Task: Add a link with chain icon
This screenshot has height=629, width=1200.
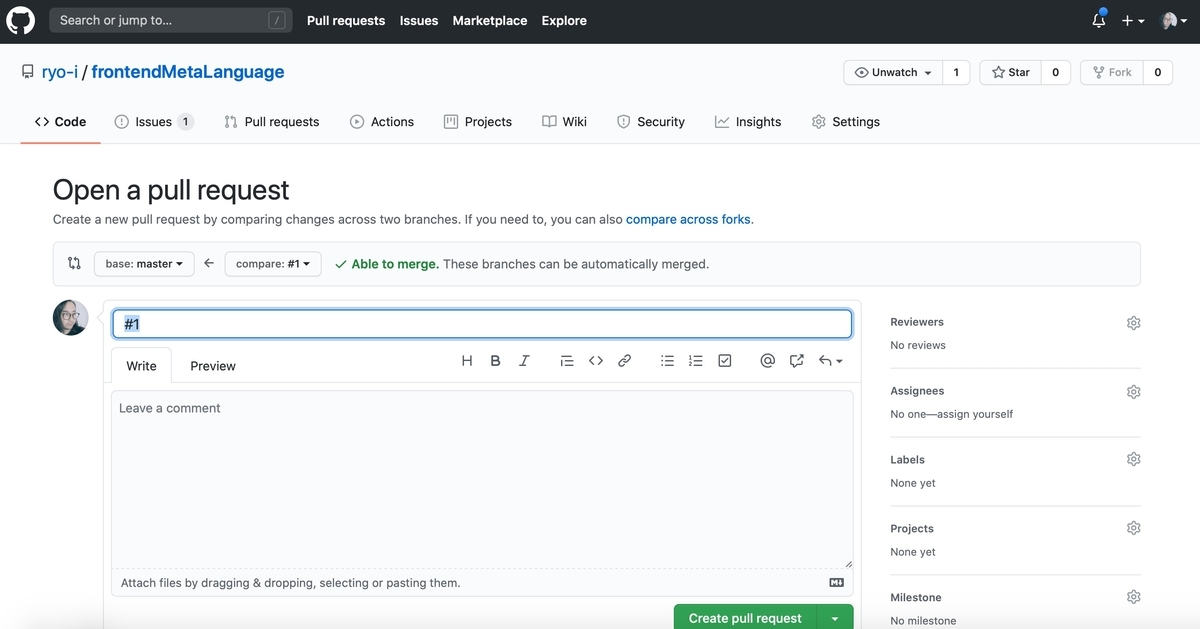Action: [x=624, y=361]
